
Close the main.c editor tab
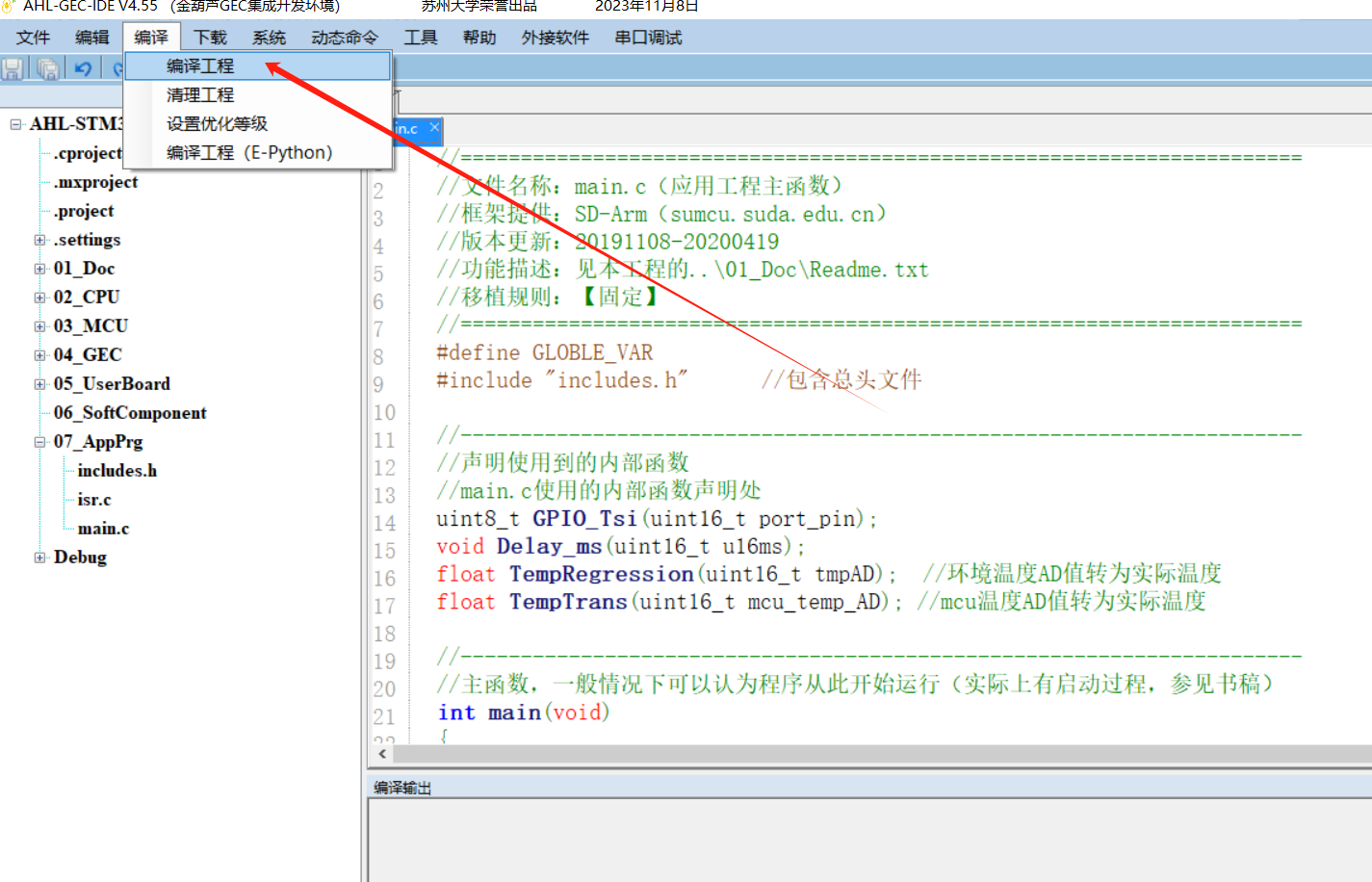(x=434, y=127)
